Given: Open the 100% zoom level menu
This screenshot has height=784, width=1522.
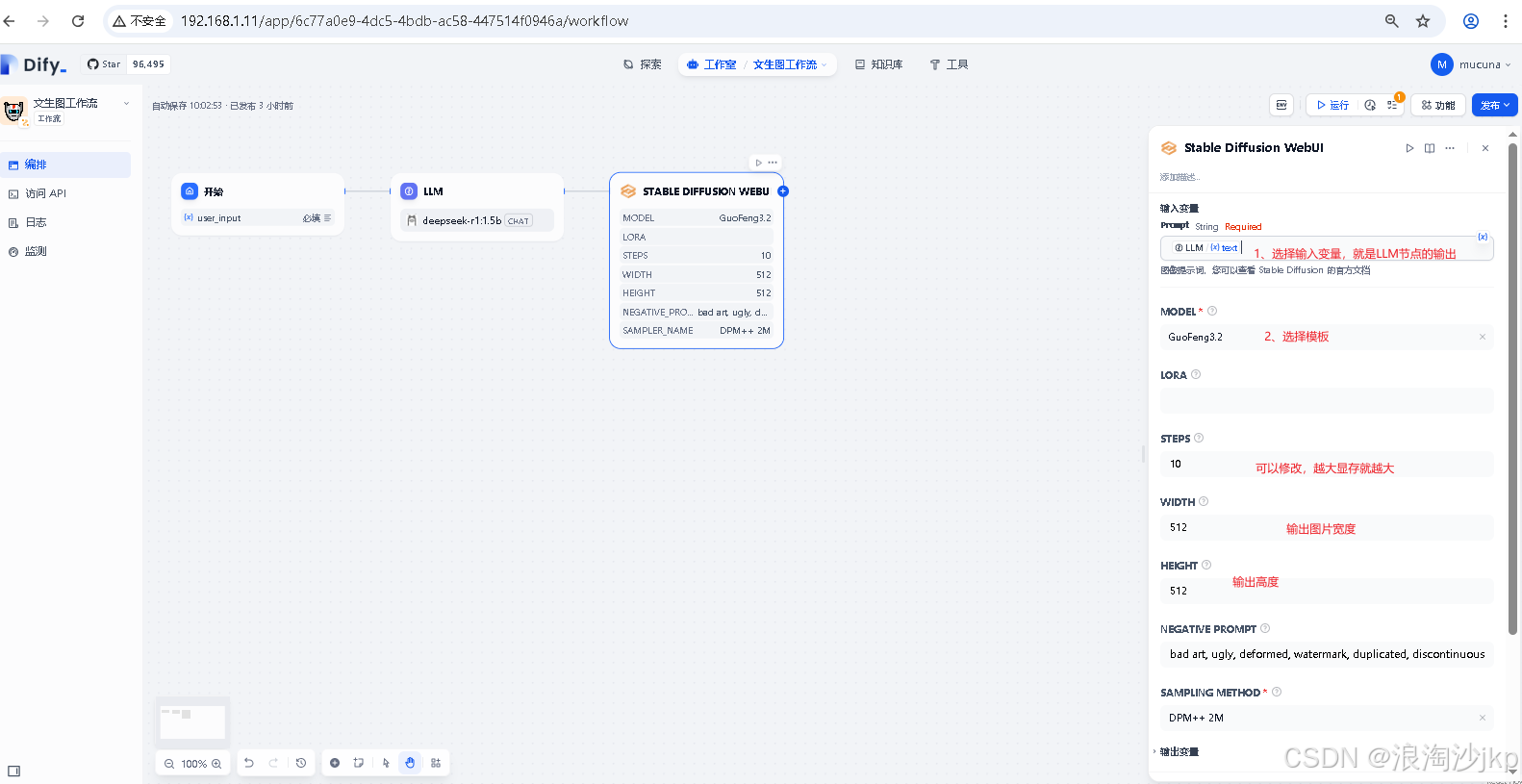Looking at the screenshot, I should tap(193, 764).
